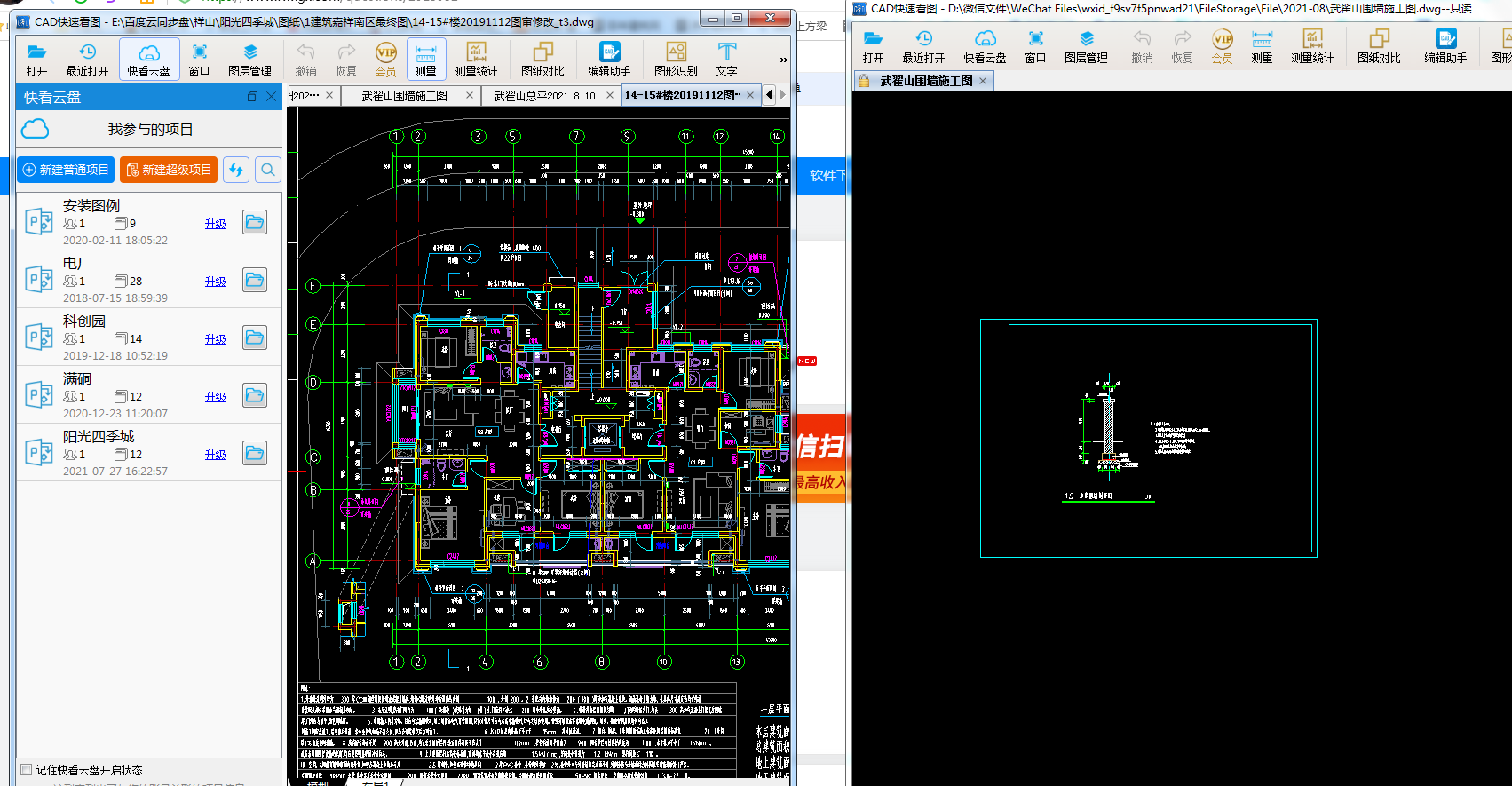Check 记住快看云盘开启状态 checkbox
This screenshot has width=1512, height=786.
(x=27, y=770)
